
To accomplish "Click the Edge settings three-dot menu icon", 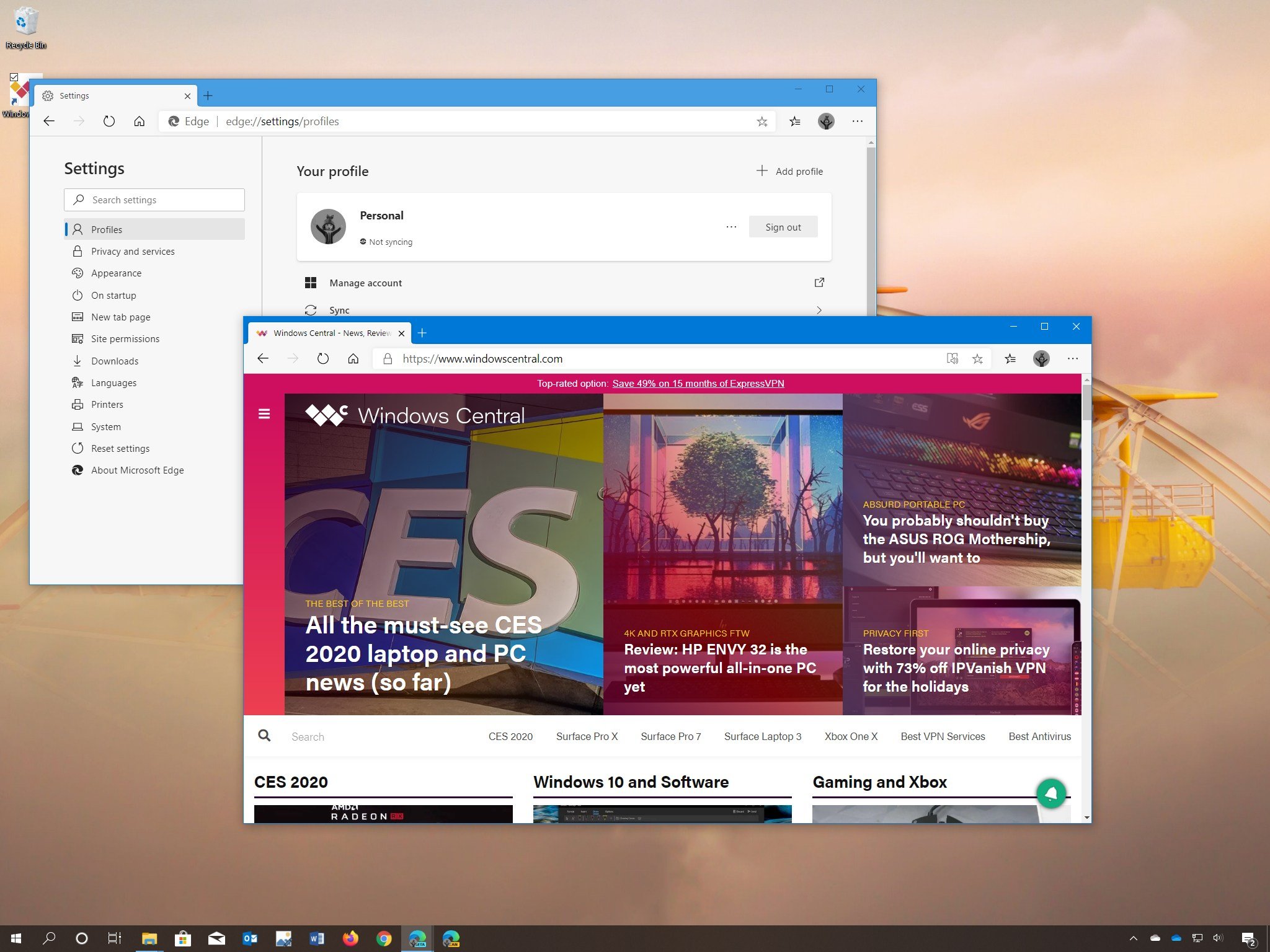I will (x=858, y=120).
